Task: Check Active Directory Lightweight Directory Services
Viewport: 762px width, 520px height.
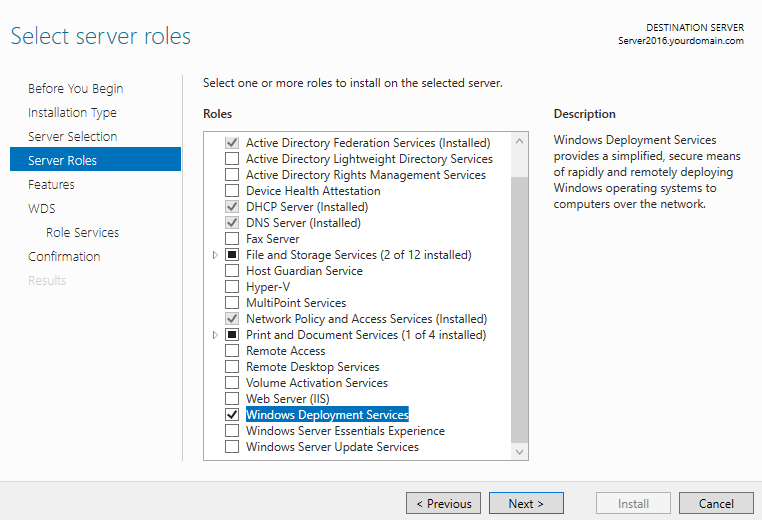Action: point(232,159)
